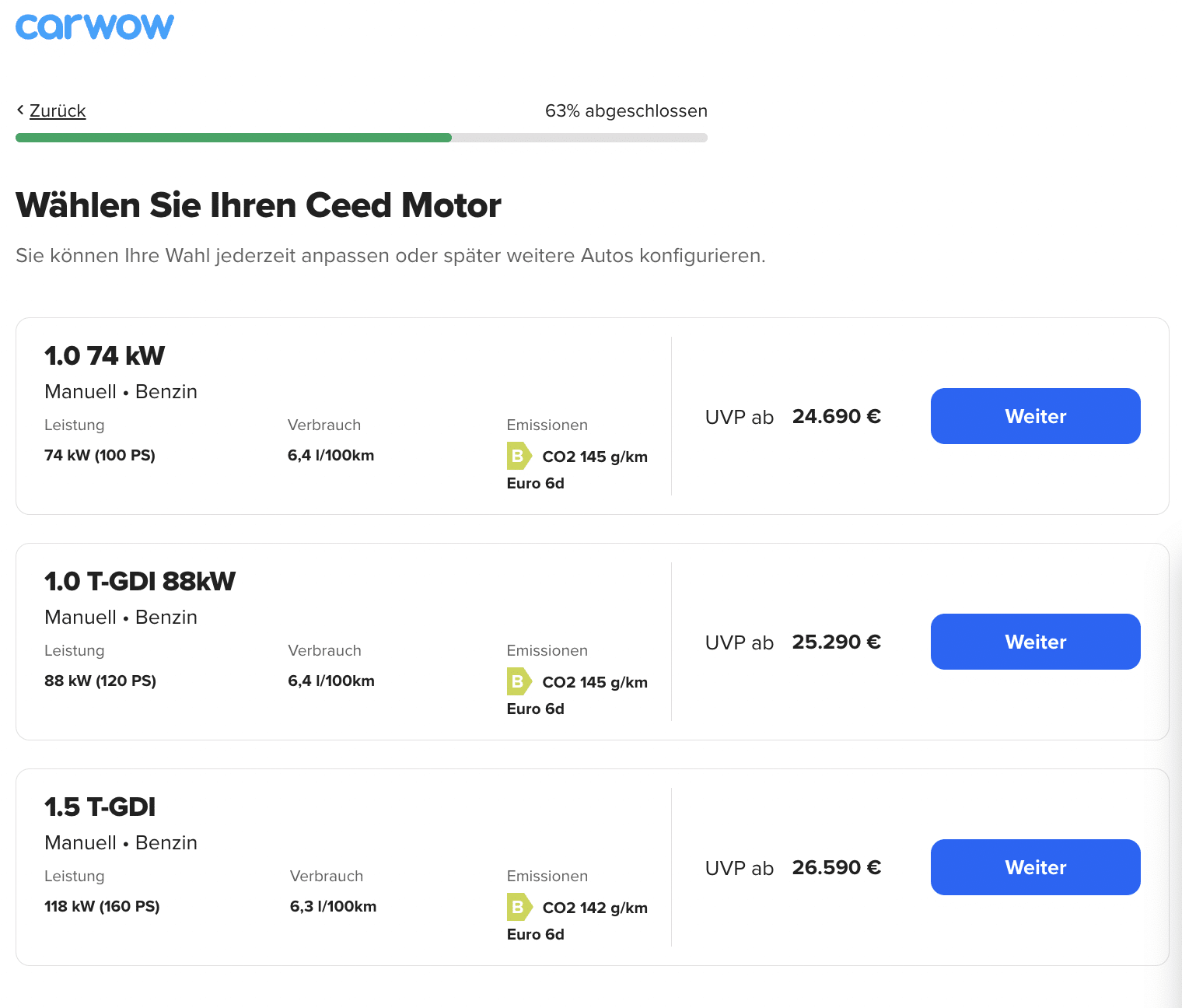Click the B emission badge for 1.5 T-GDI

click(519, 907)
